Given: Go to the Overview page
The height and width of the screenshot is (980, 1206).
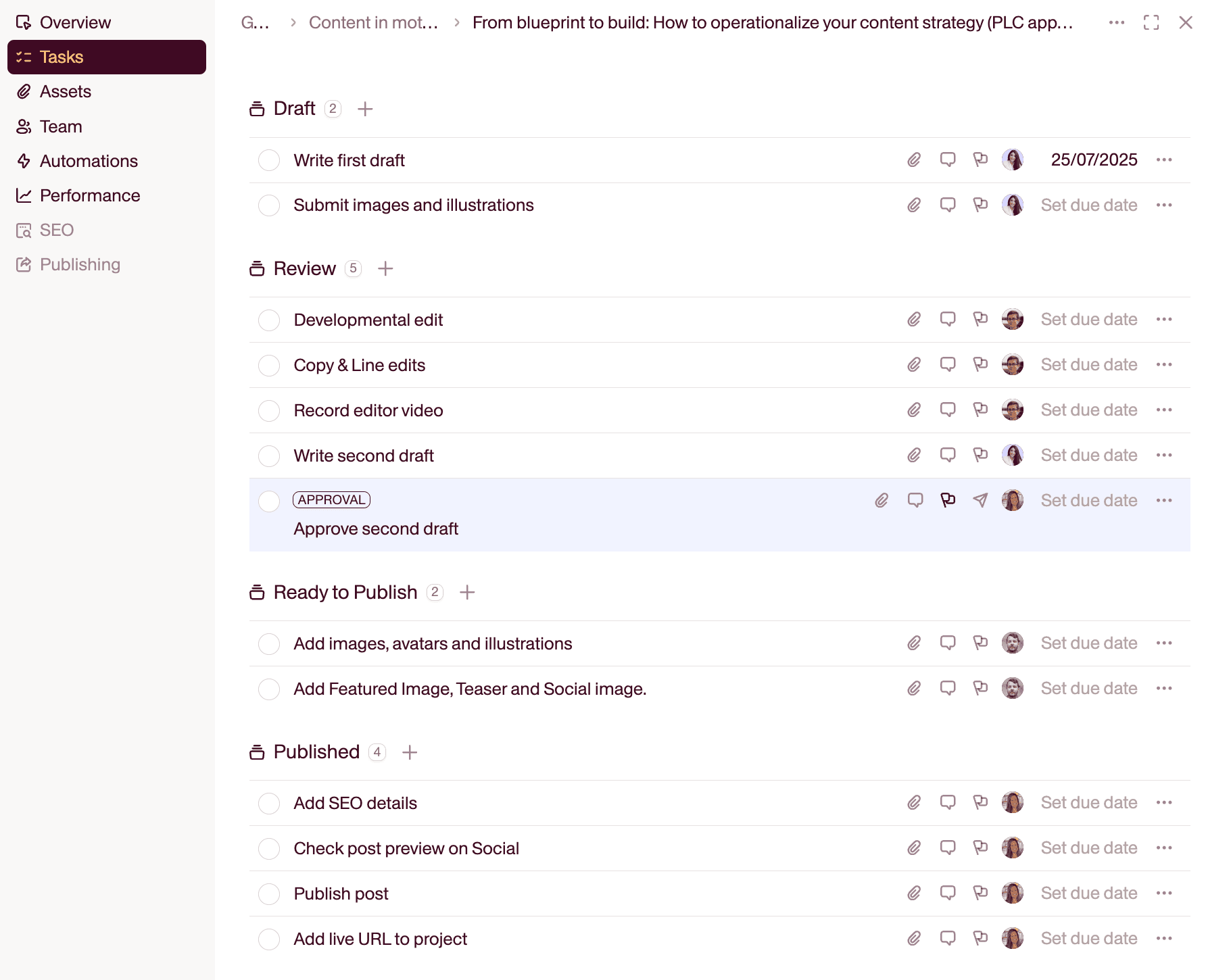Looking at the screenshot, I should coord(75,22).
